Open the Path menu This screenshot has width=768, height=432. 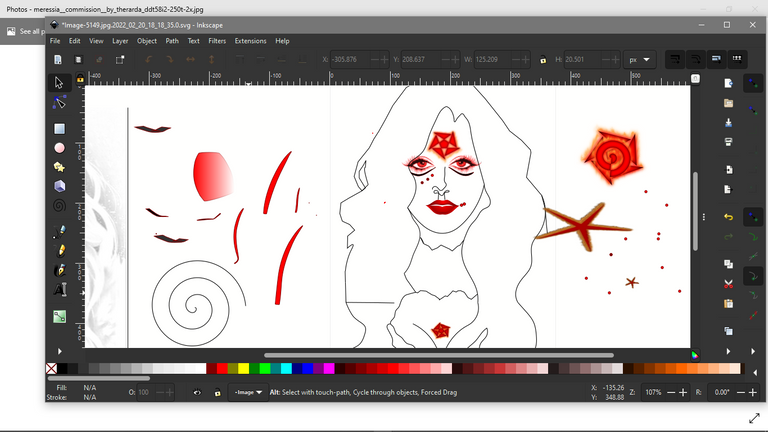[x=172, y=41]
